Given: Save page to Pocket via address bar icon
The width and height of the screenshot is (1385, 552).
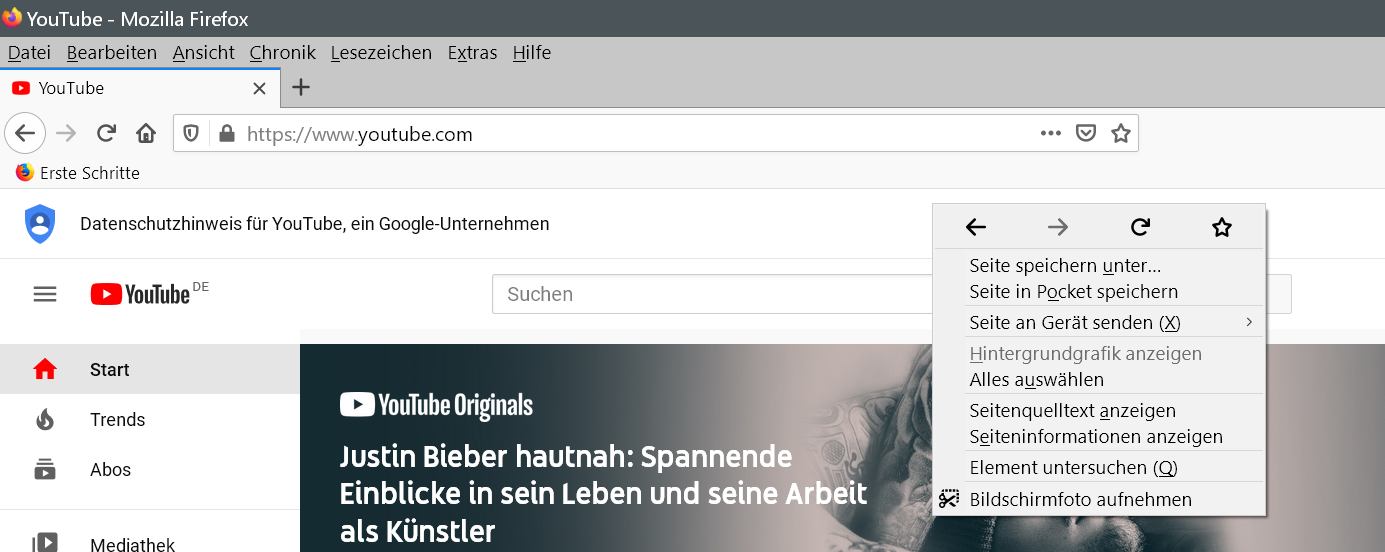Looking at the screenshot, I should 1085,133.
